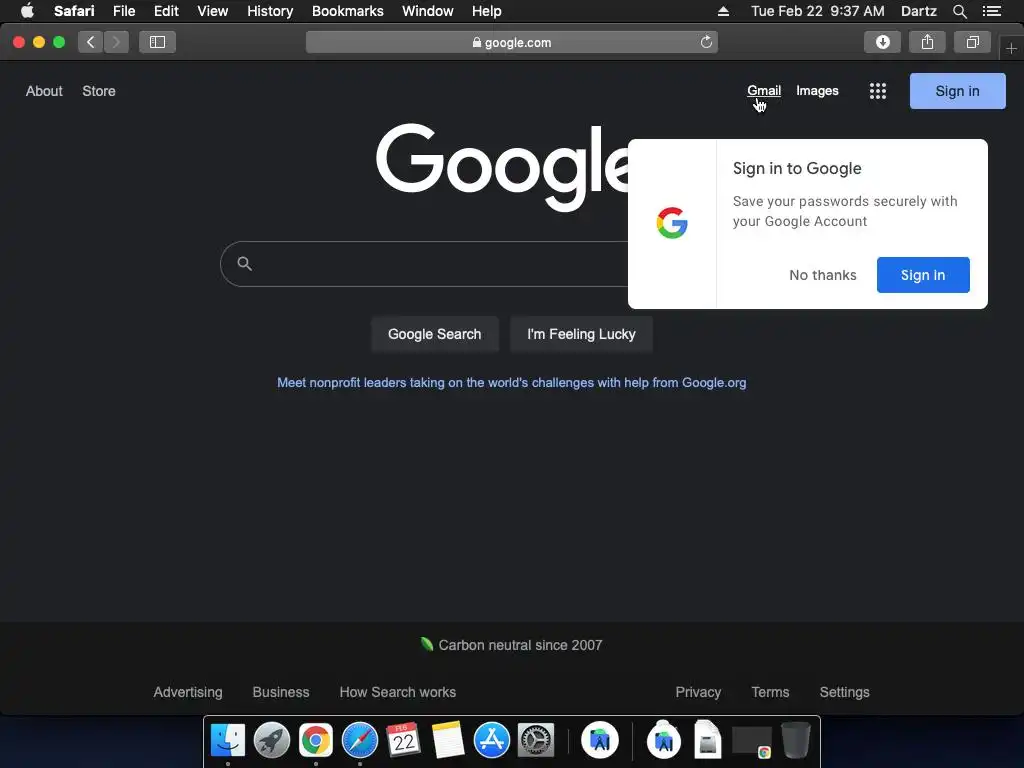Open the Edit menu
Image resolution: width=1024 pixels, height=768 pixels.
pyautogui.click(x=166, y=11)
